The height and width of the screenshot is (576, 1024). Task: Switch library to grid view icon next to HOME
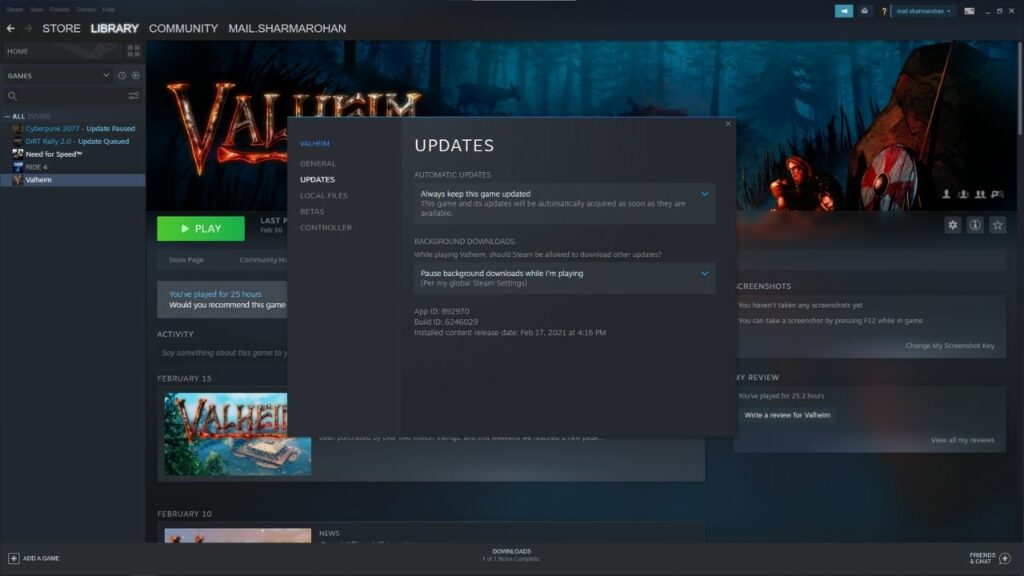pyautogui.click(x=133, y=51)
